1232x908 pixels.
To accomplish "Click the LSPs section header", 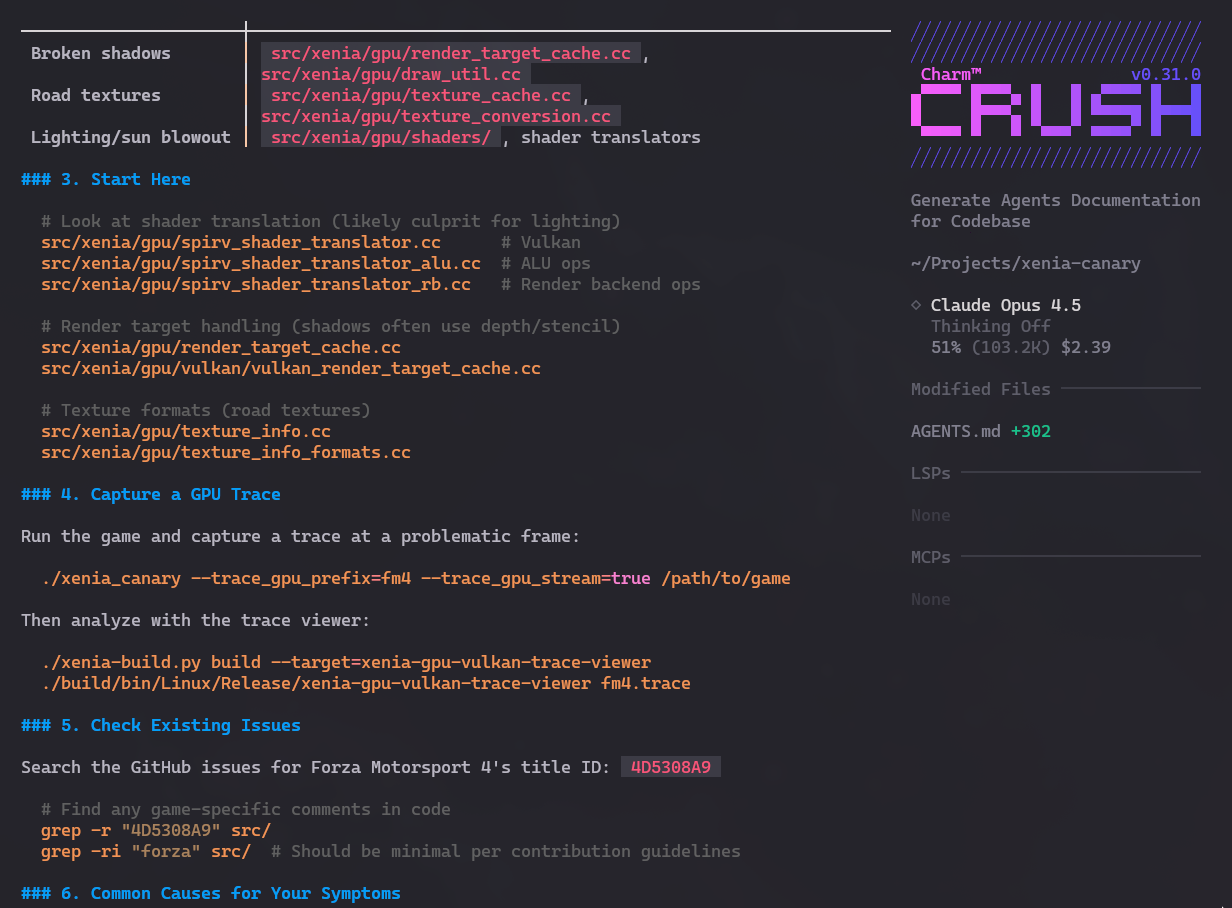I will click(x=930, y=473).
